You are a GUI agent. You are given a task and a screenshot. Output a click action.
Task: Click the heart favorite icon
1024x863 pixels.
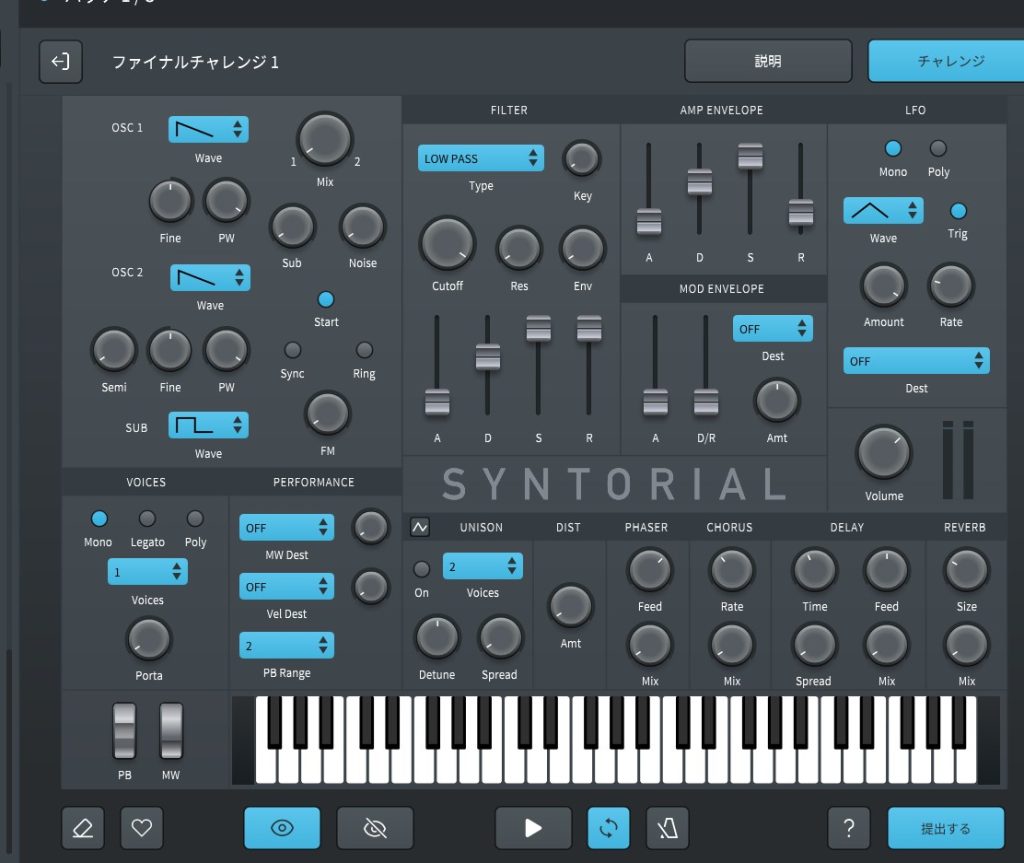tap(142, 828)
